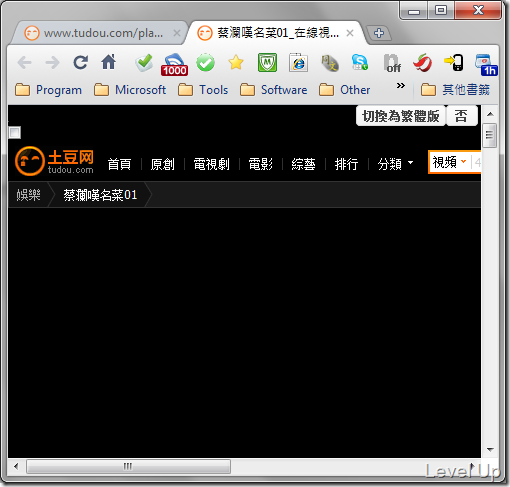Switch to the www.tudou.com/pla... tab
510x487 pixels.
(x=99, y=33)
